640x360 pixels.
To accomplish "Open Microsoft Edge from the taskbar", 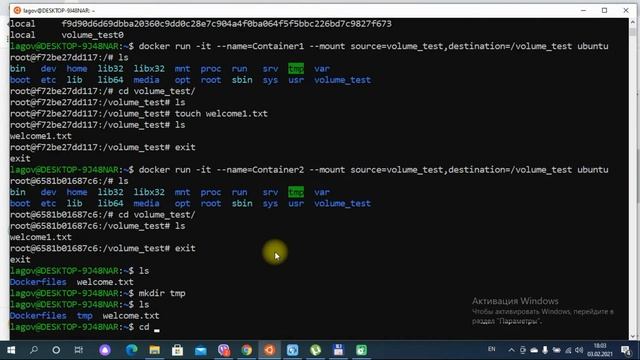I will tap(131, 350).
